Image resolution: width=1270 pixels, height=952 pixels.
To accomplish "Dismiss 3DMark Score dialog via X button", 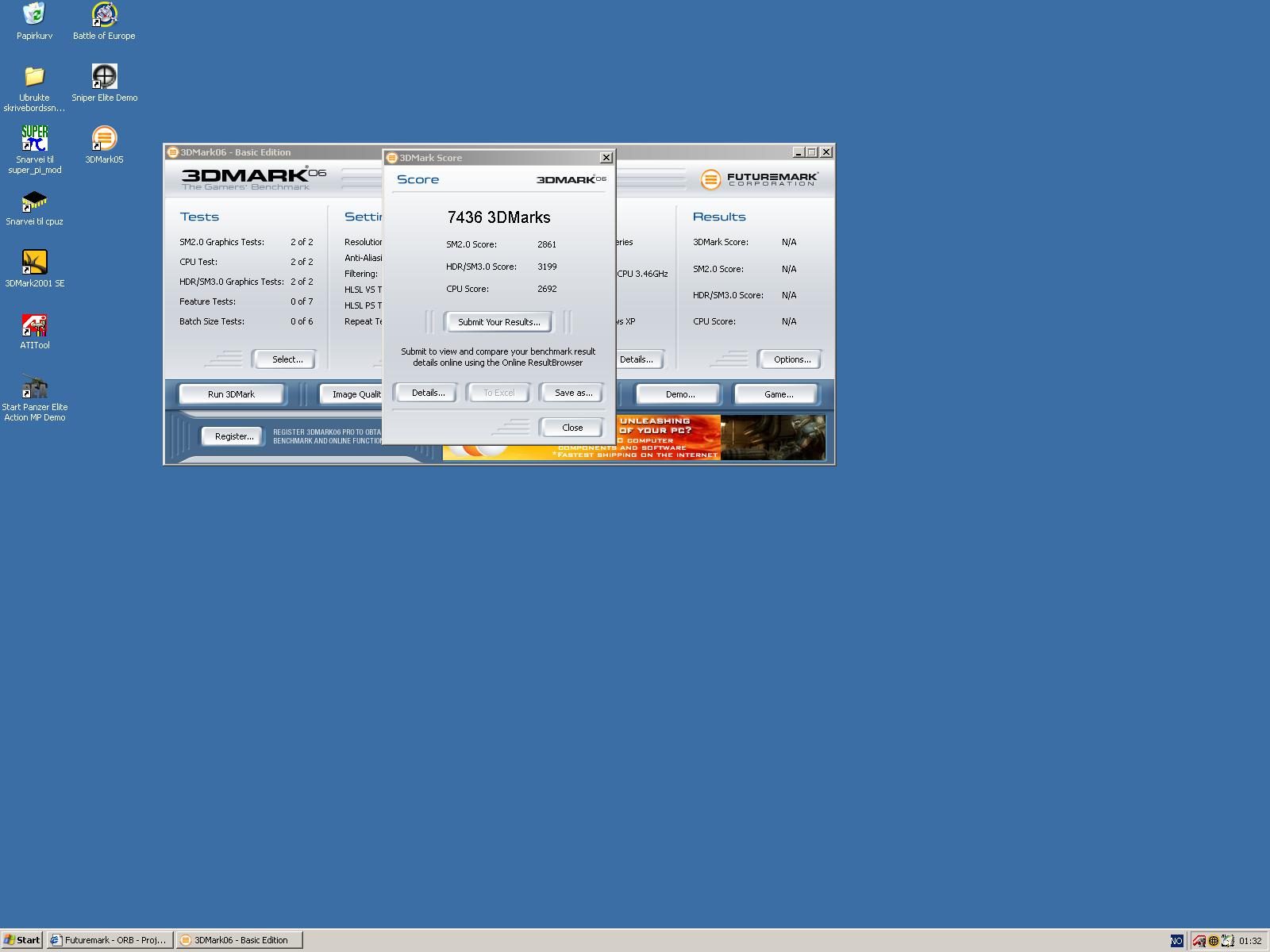I will (606, 158).
